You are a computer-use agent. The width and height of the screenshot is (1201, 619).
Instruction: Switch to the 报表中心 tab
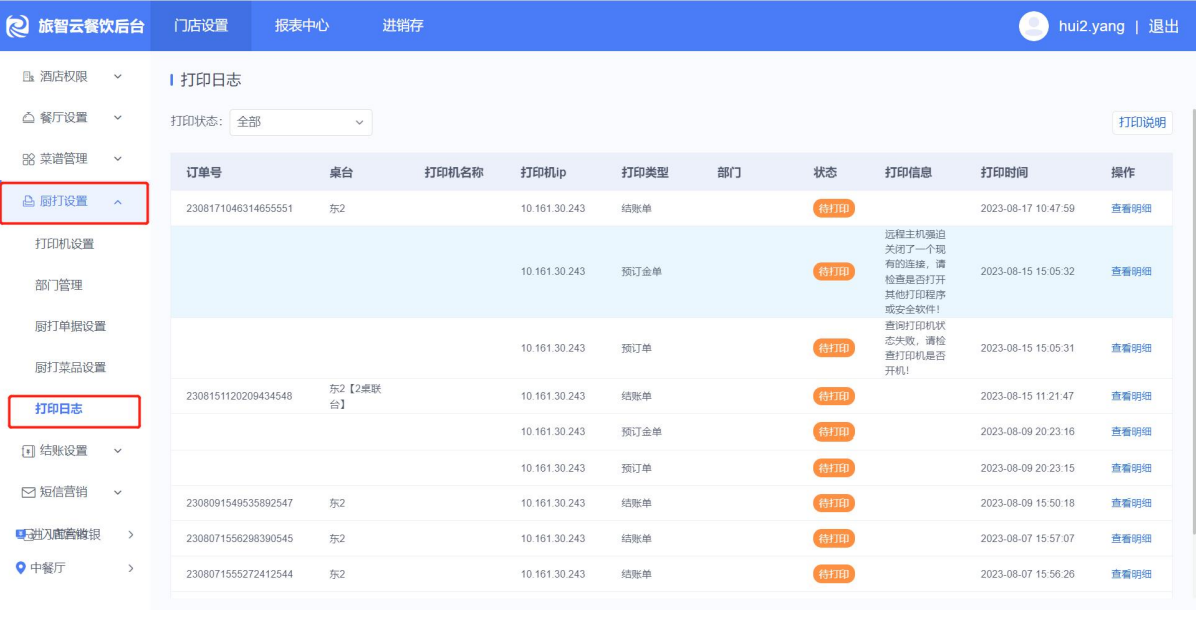[302, 26]
